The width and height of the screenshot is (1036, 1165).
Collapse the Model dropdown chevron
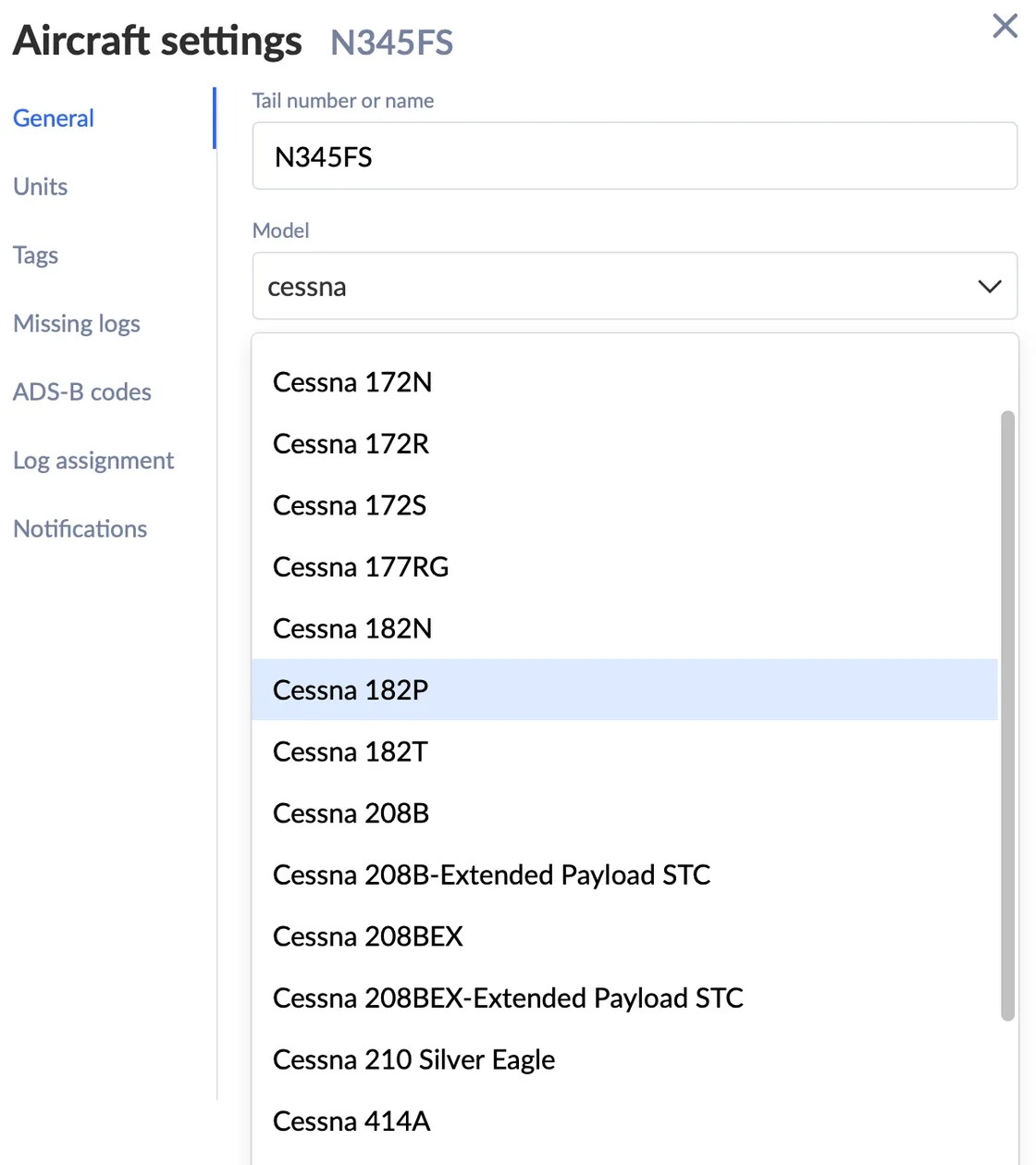tap(990, 287)
